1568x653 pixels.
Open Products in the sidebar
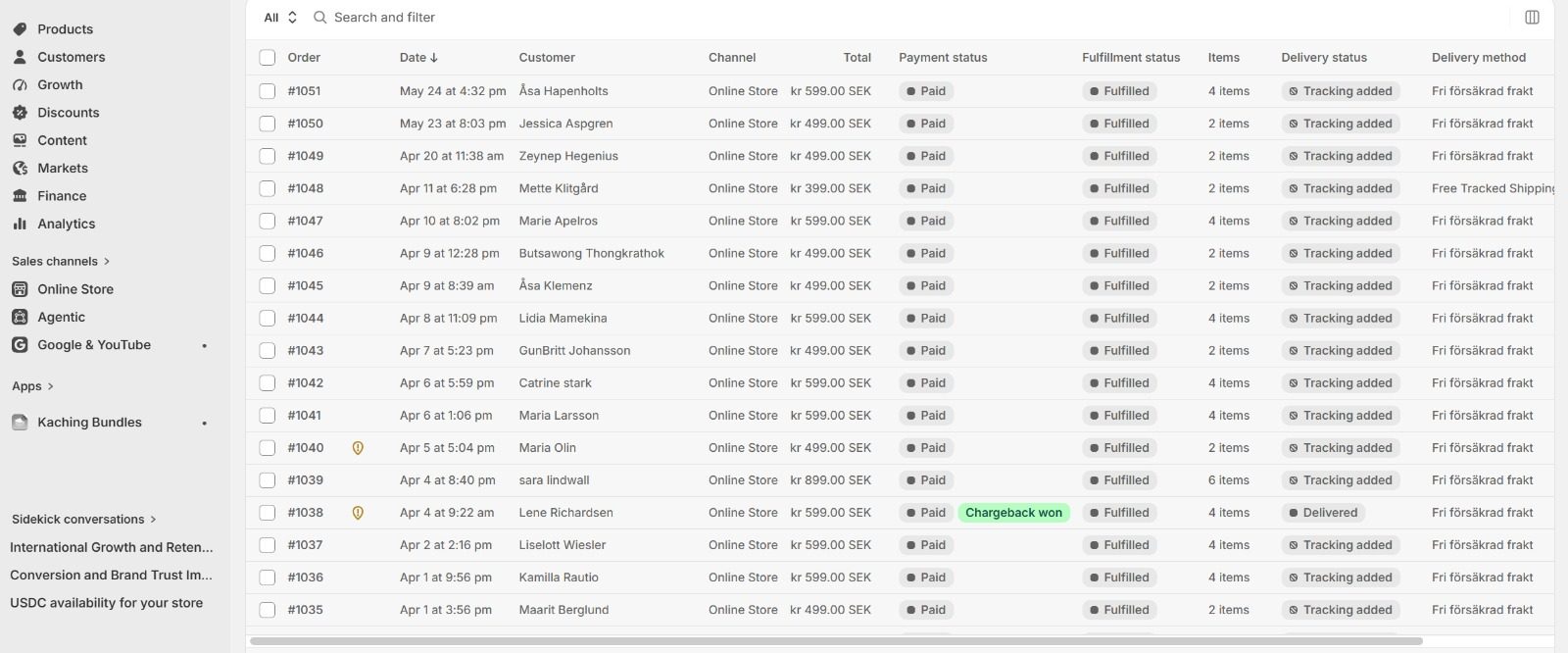[65, 29]
